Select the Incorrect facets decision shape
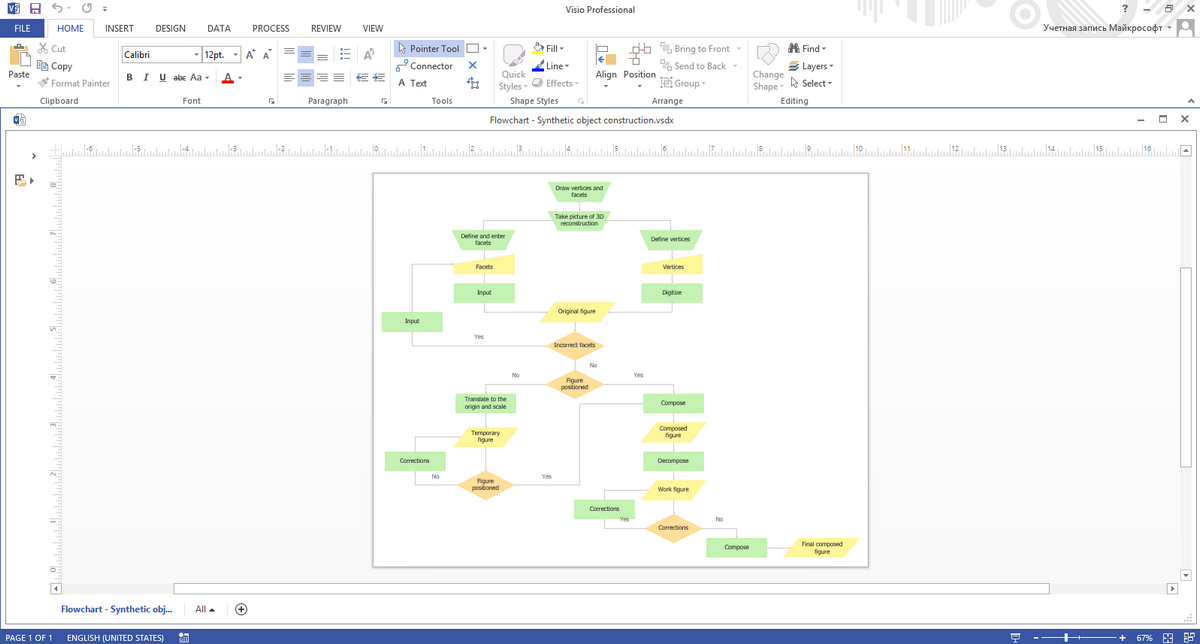This screenshot has height=644, width=1200. pyautogui.click(x=575, y=345)
